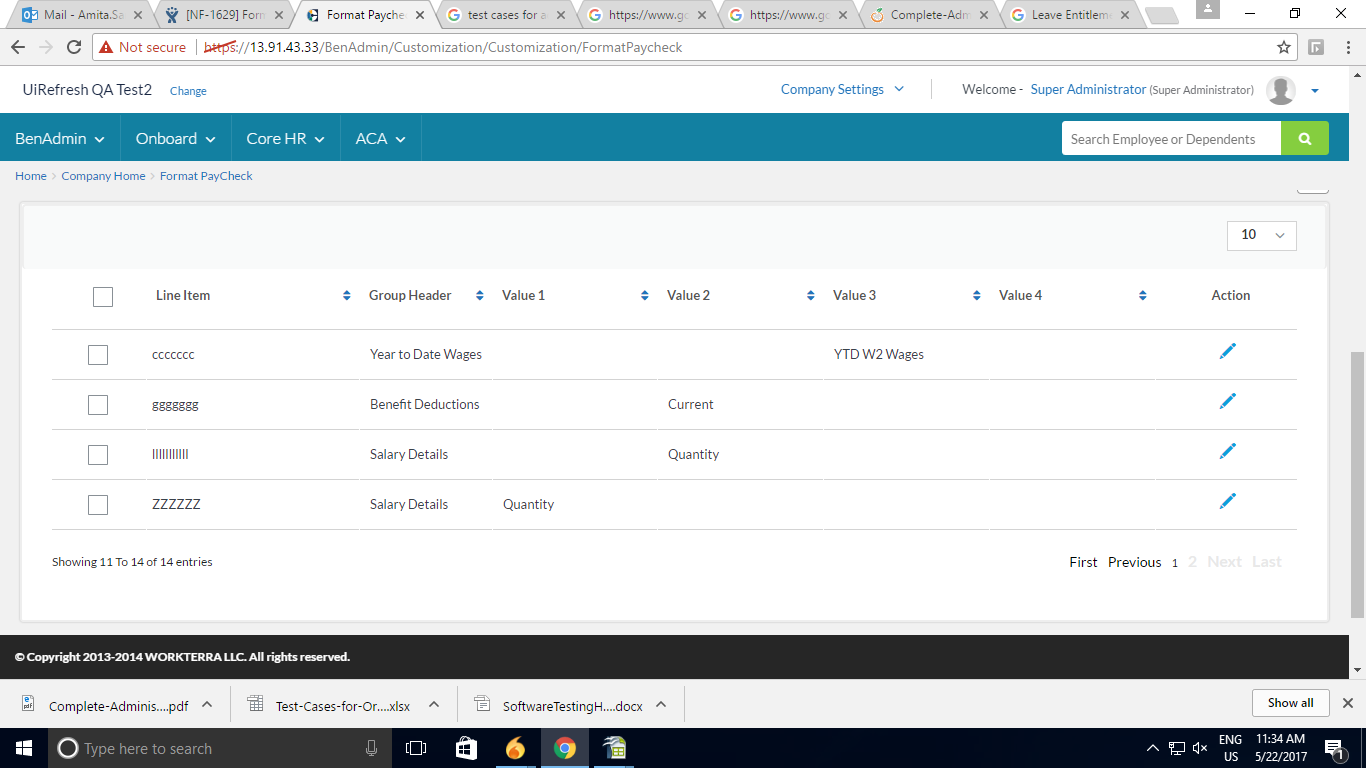Click the green search magnifier button
The height and width of the screenshot is (768, 1366).
point(1304,139)
